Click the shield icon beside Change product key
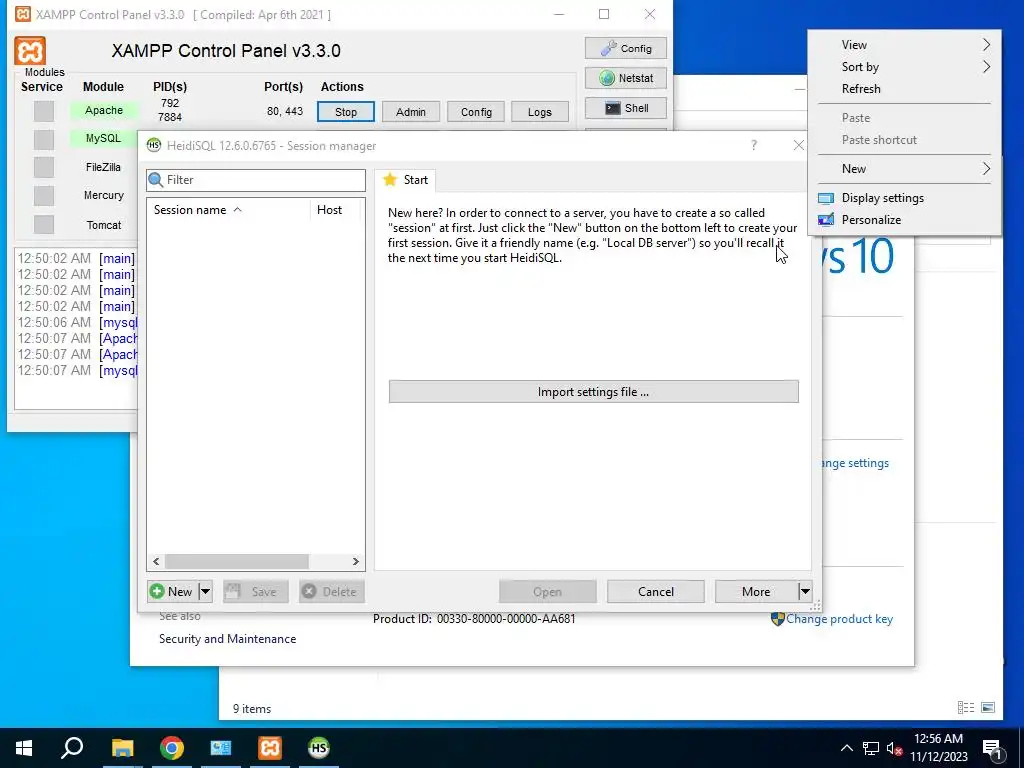 (x=777, y=618)
